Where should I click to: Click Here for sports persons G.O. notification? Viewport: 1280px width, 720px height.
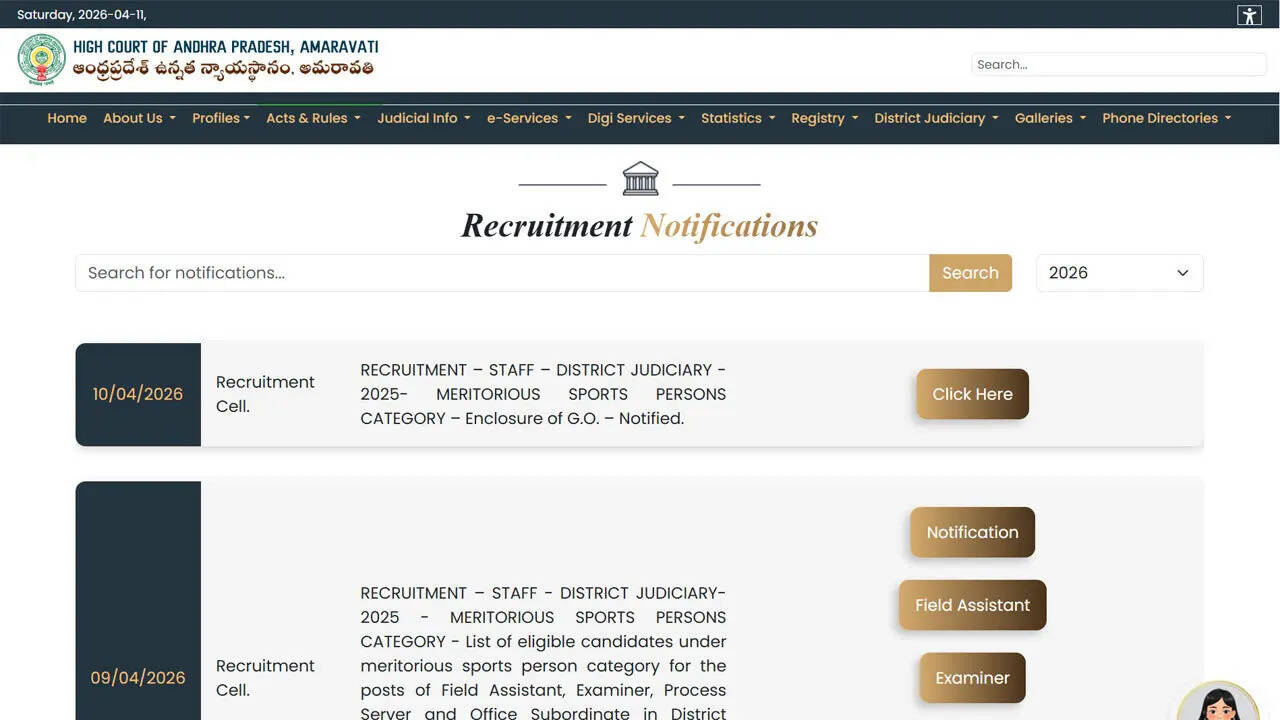click(971, 394)
